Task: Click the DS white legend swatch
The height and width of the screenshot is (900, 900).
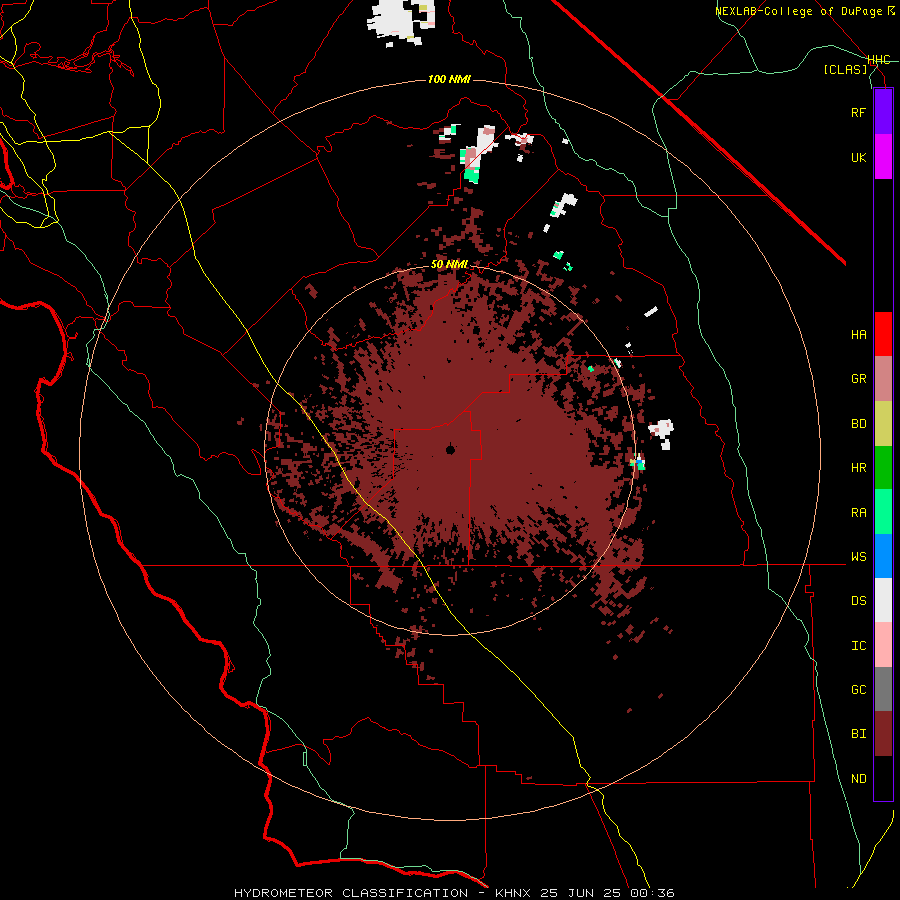Action: pyautogui.click(x=883, y=600)
